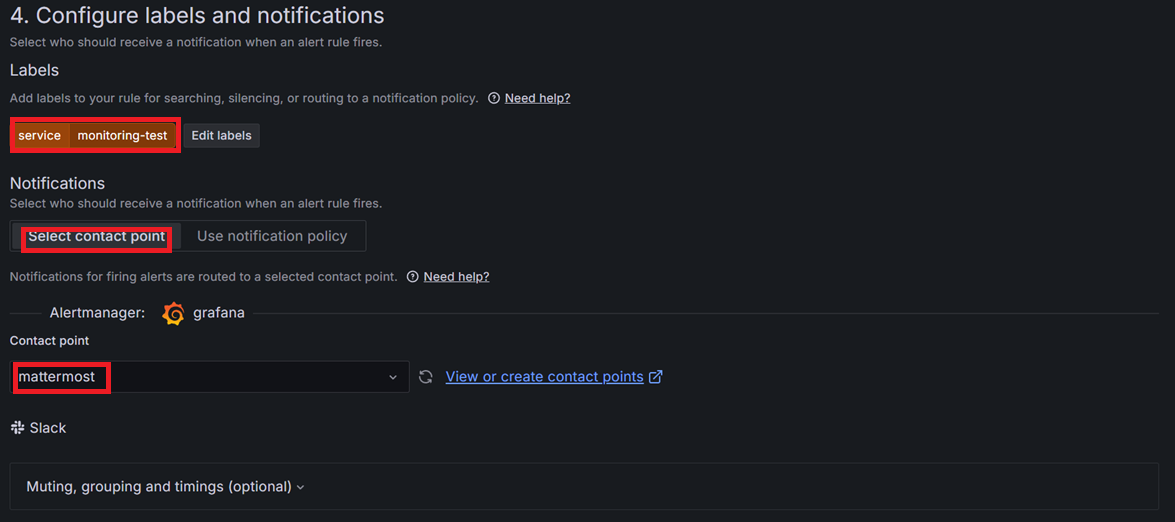Click the help icon beside Labels 'Need help?'
This screenshot has height=522, width=1175.
(x=494, y=98)
